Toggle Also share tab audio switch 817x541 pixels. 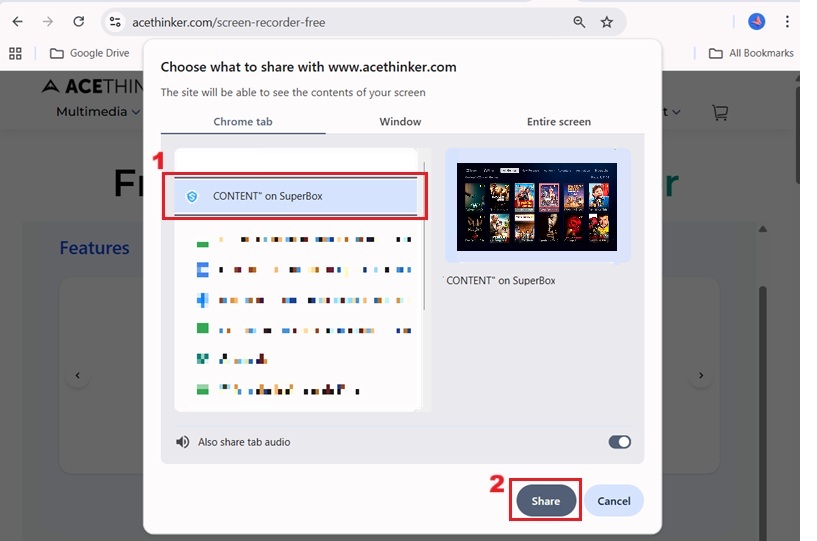coord(620,442)
